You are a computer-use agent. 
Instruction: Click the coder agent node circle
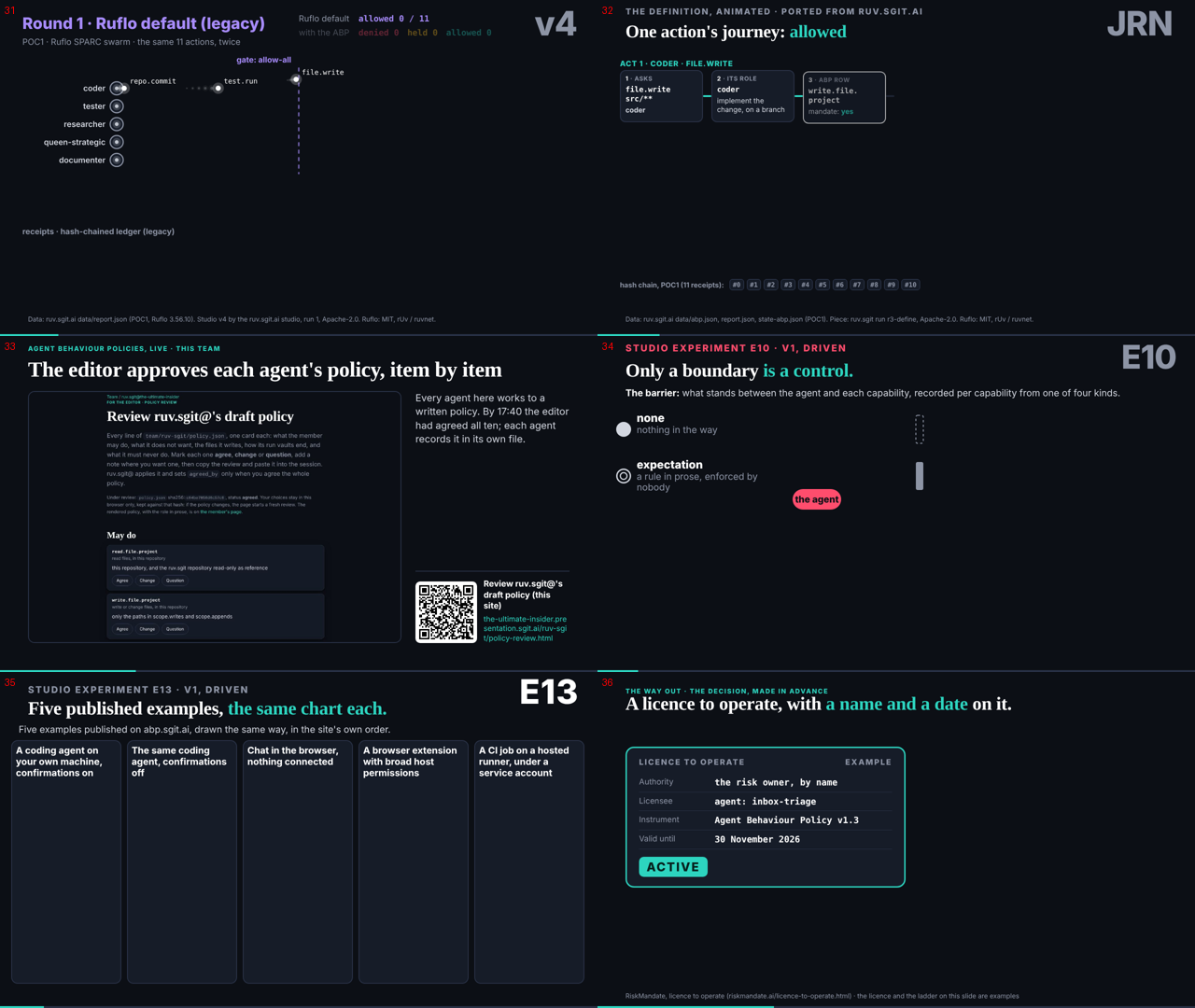(x=117, y=89)
